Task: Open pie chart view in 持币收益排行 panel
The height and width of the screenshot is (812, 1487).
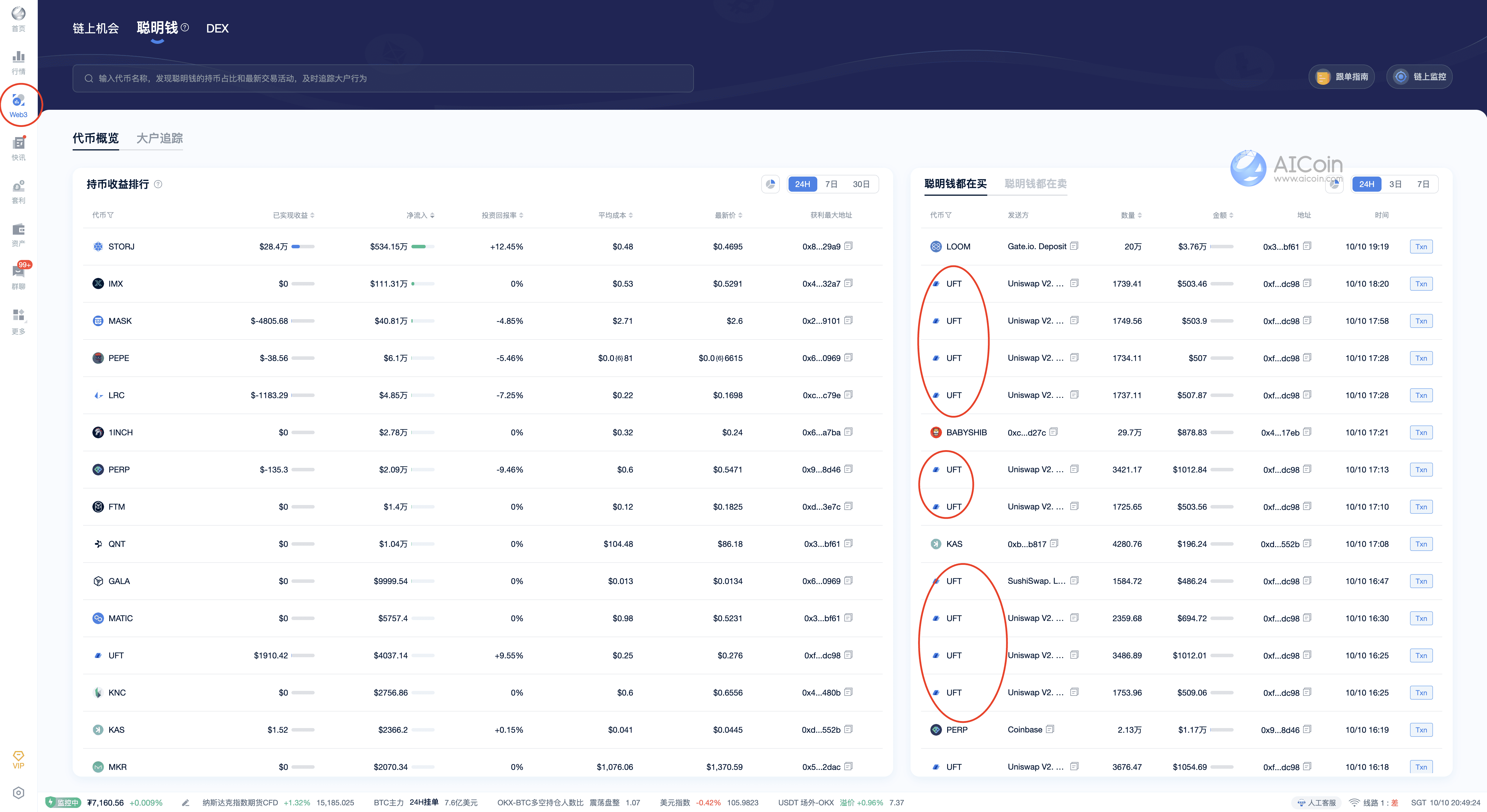Action: pyautogui.click(x=771, y=184)
